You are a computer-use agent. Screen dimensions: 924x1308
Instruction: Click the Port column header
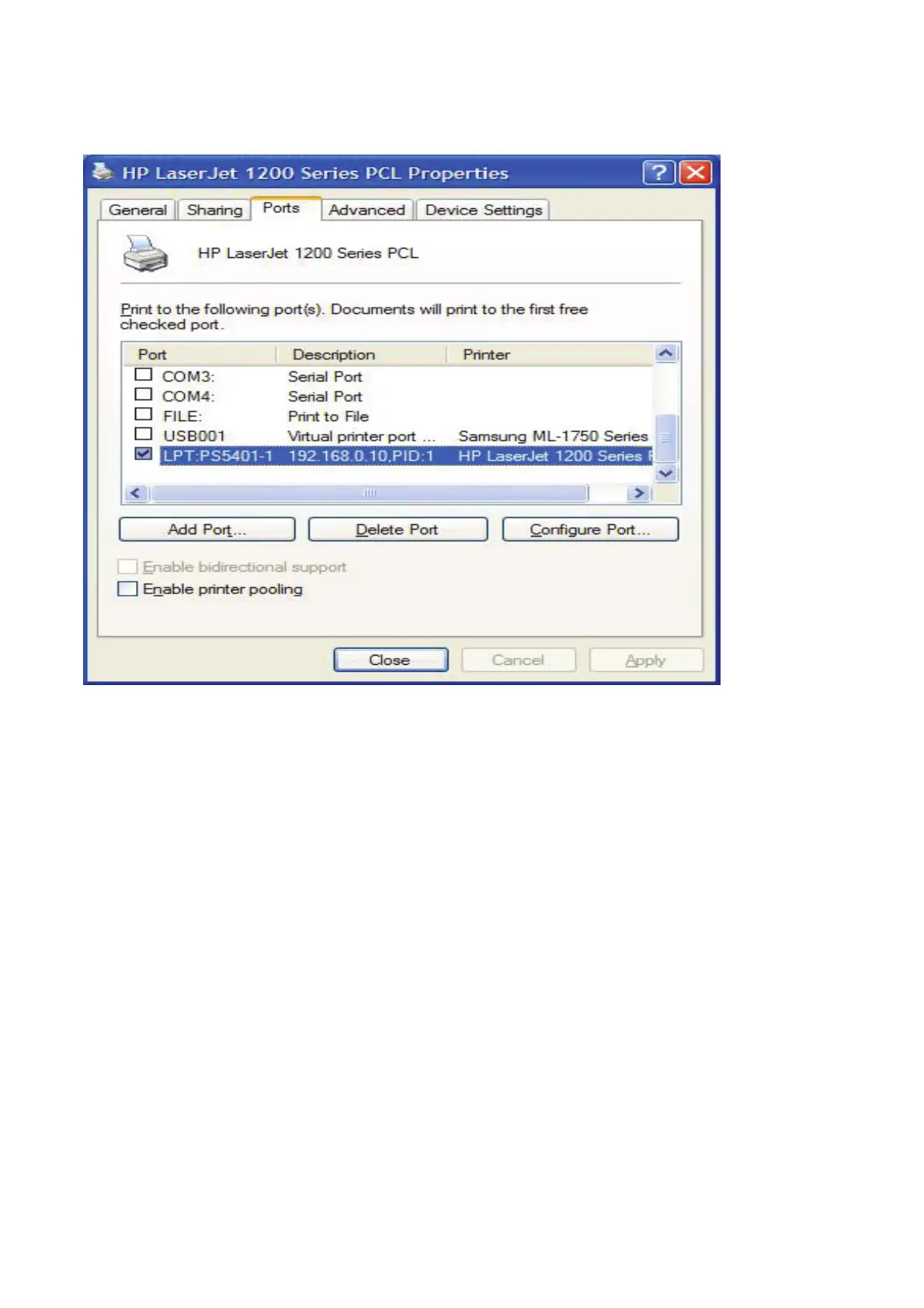coord(200,354)
